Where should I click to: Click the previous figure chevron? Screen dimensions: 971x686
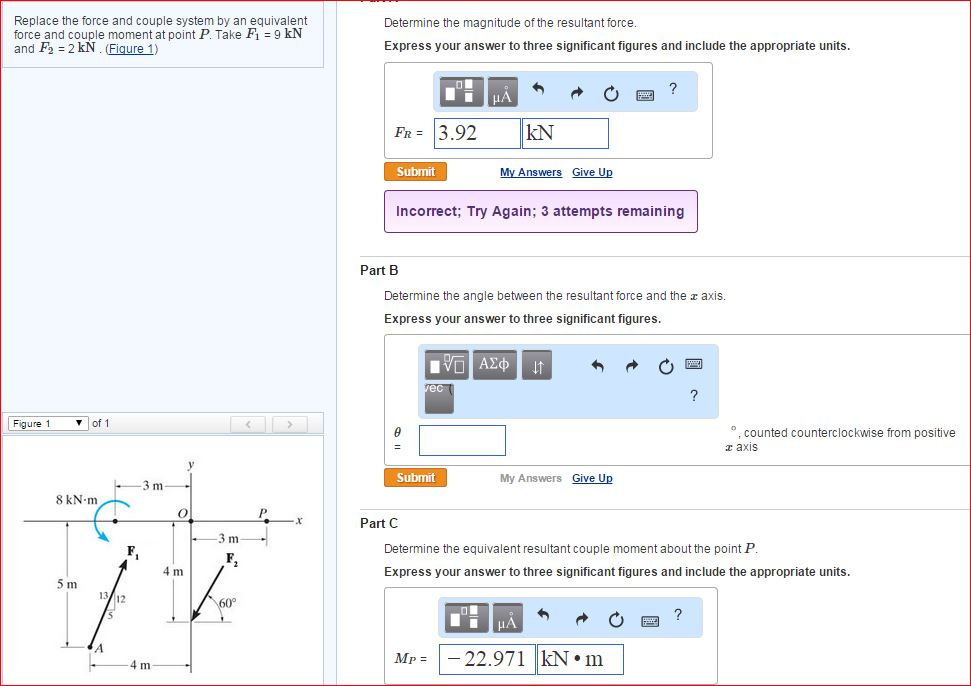click(x=248, y=422)
